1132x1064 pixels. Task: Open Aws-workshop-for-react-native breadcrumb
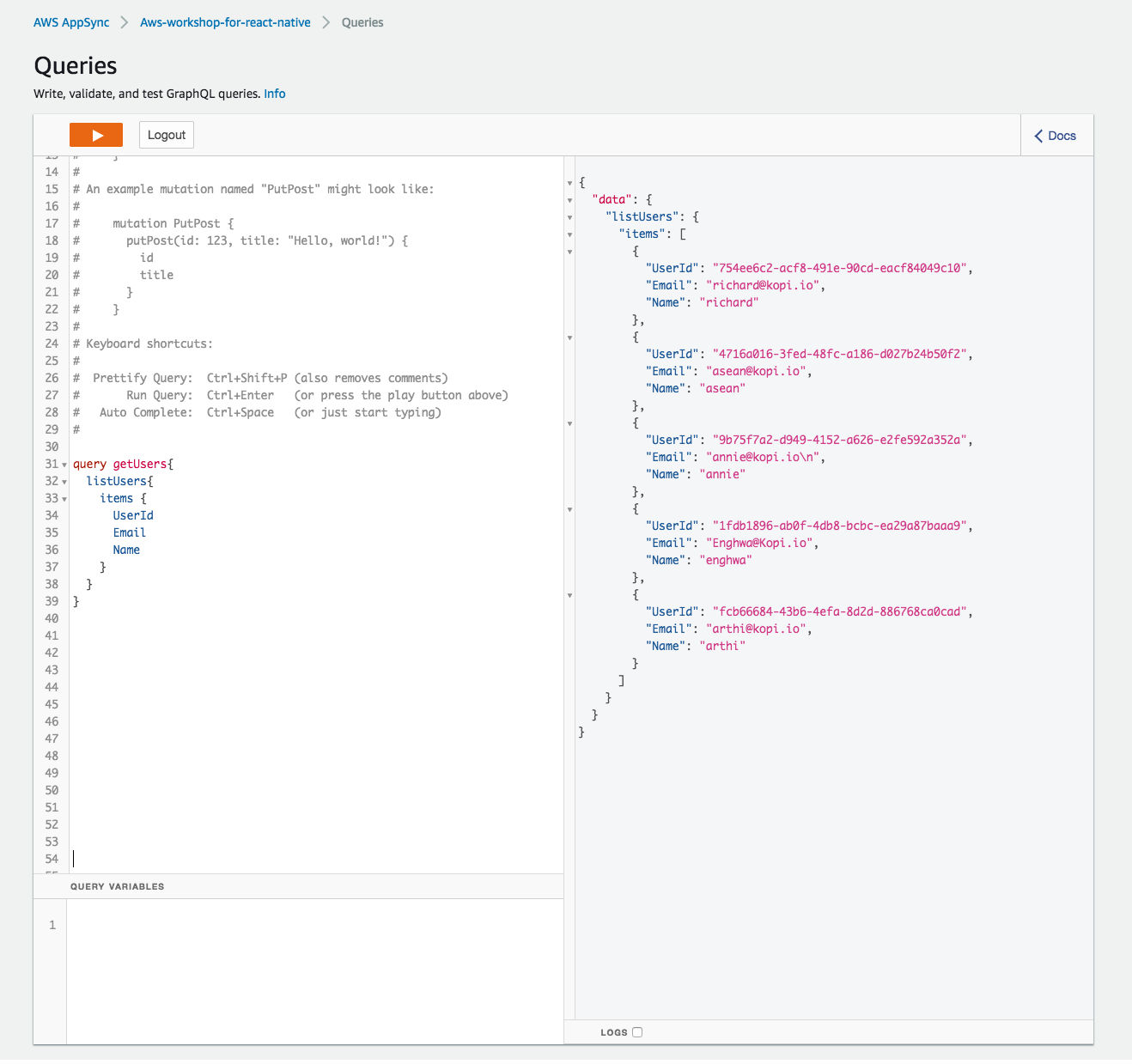click(x=225, y=22)
